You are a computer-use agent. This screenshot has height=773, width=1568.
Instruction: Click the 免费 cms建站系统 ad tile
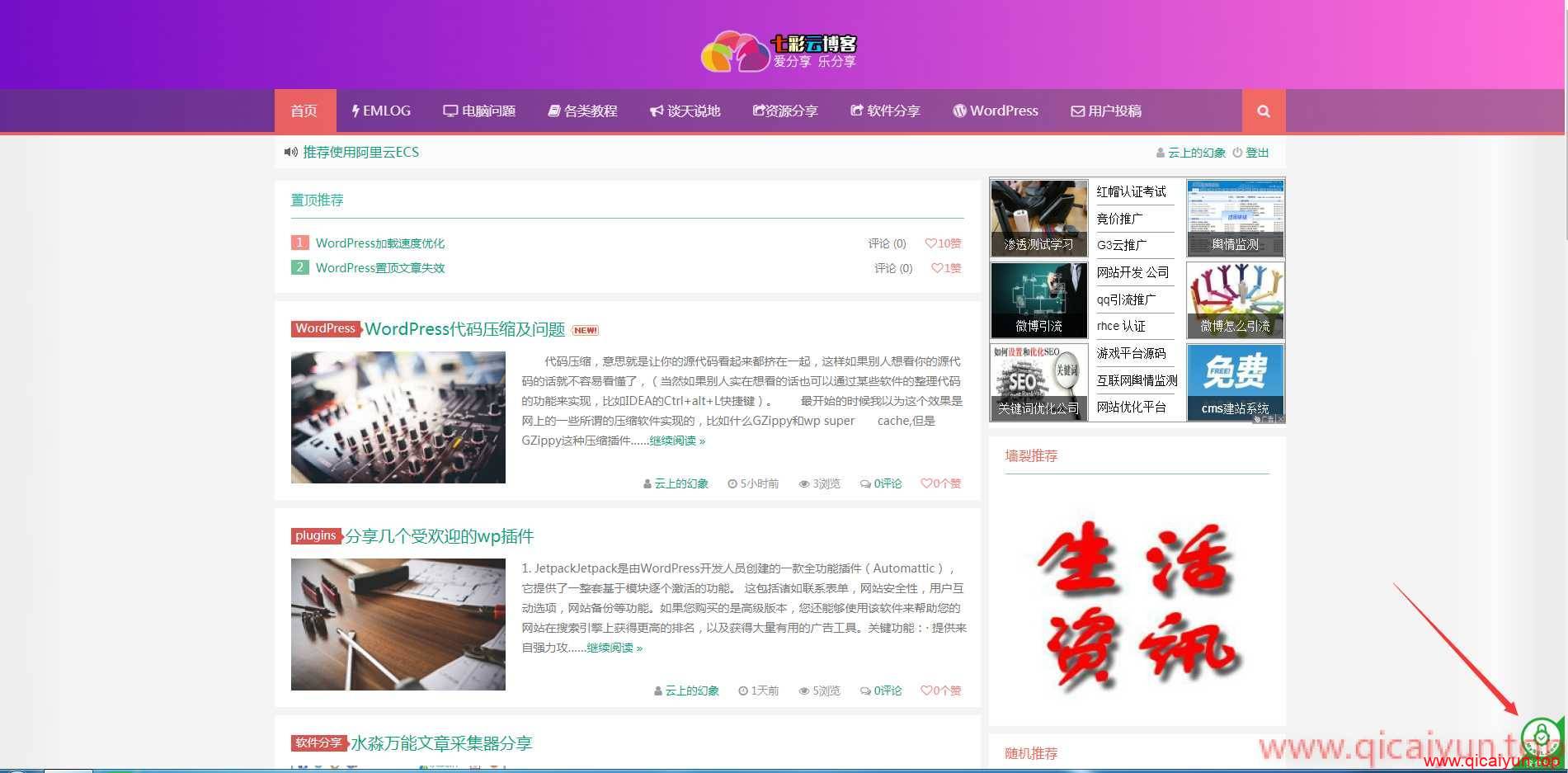(1235, 382)
